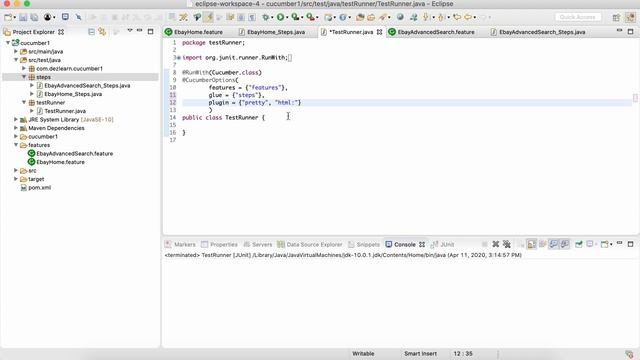The height and width of the screenshot is (360, 640).
Task: Maximize the editor area
Action: click(x=631, y=31)
